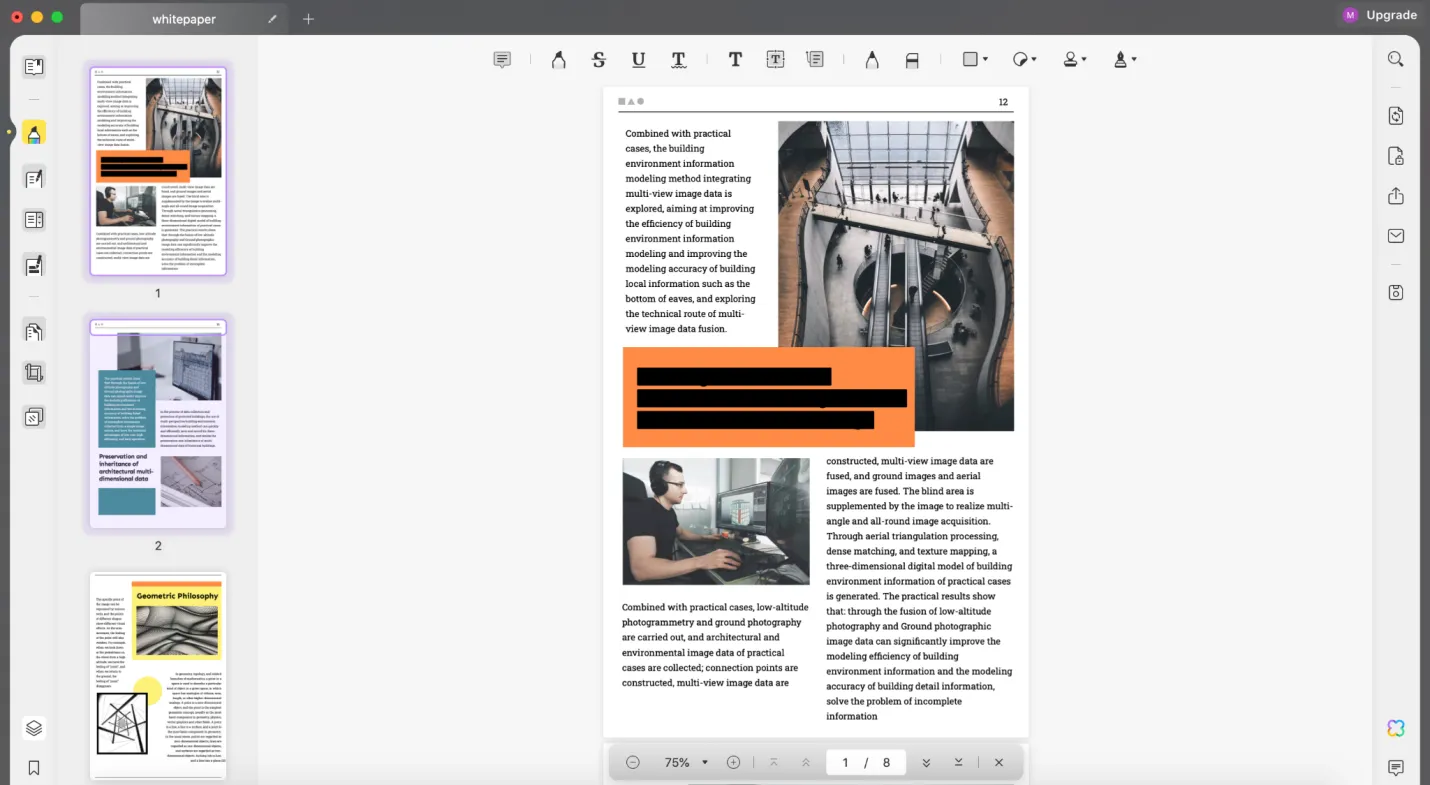Viewport: 1430px width, 785px height.
Task: Open the Crop Pages tool
Action: tap(34, 372)
